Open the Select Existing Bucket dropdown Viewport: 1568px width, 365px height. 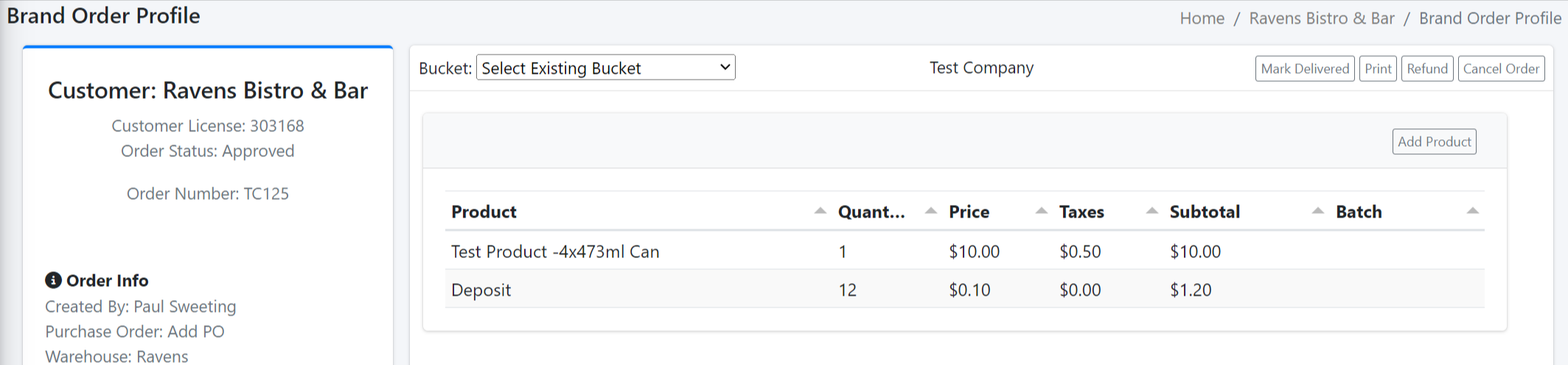tap(605, 68)
